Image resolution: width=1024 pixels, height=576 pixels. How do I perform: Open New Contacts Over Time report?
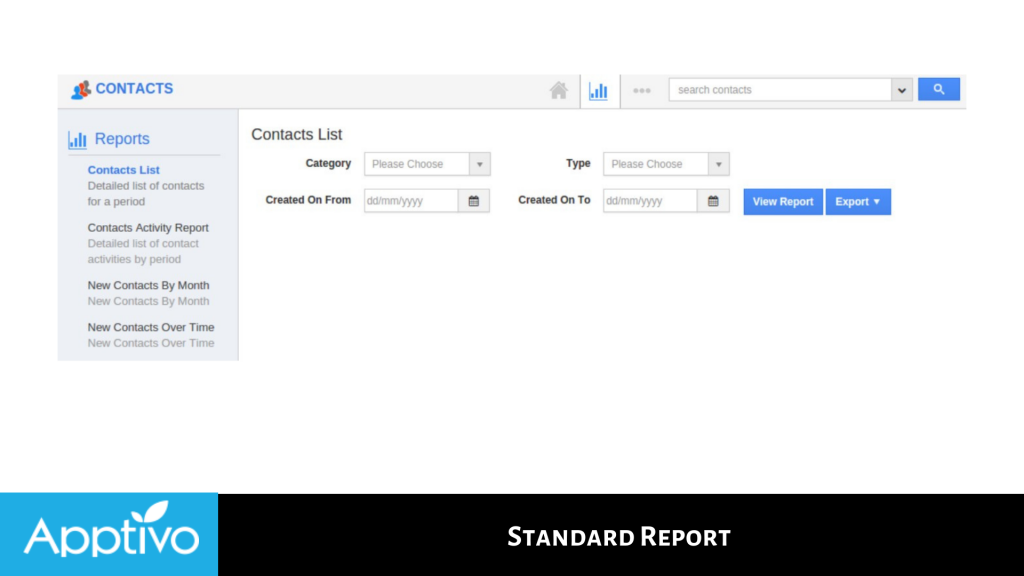click(x=150, y=327)
